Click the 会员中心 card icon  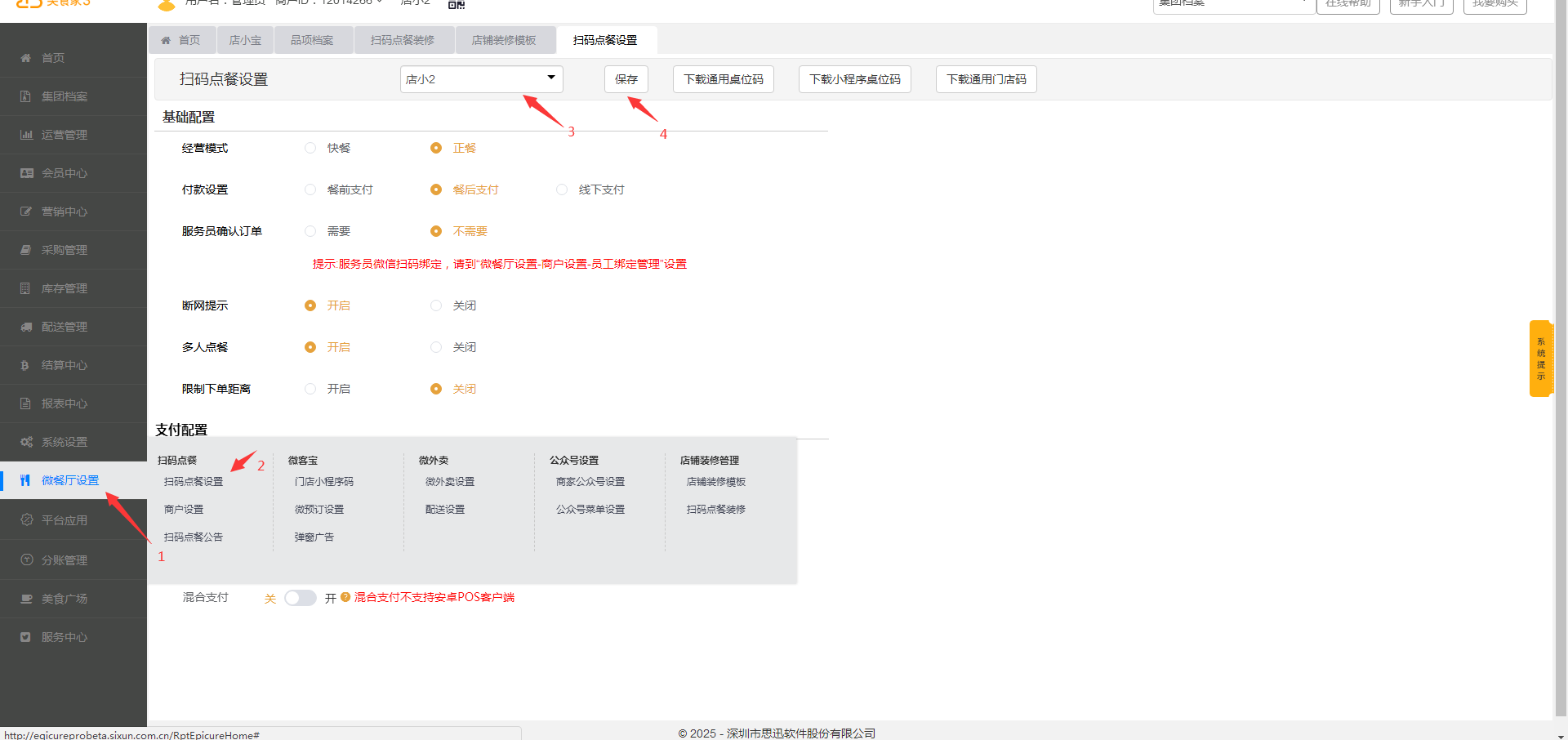pyautogui.click(x=26, y=173)
